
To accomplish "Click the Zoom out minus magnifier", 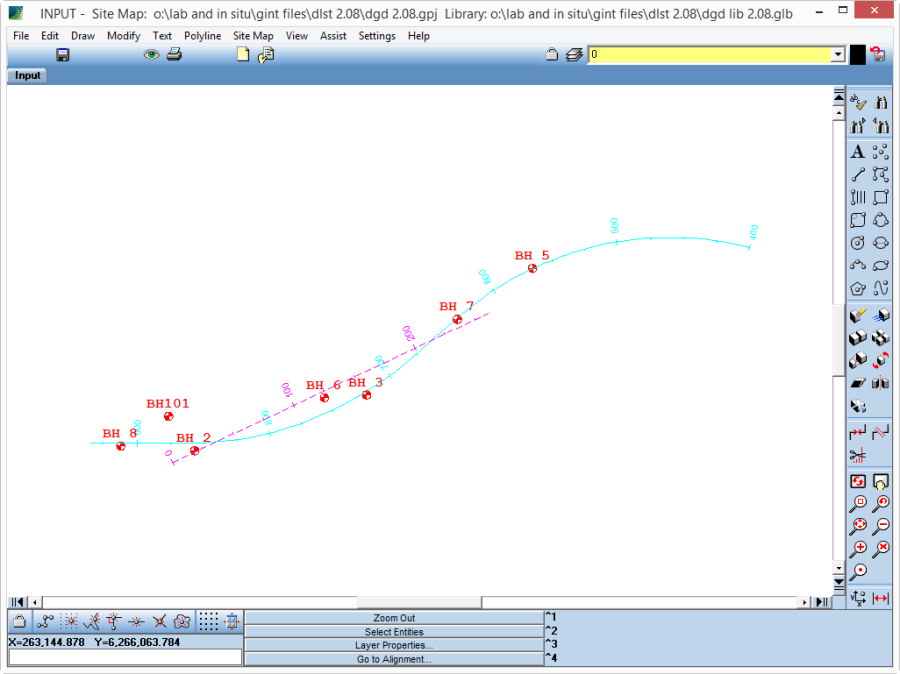I will [881, 526].
